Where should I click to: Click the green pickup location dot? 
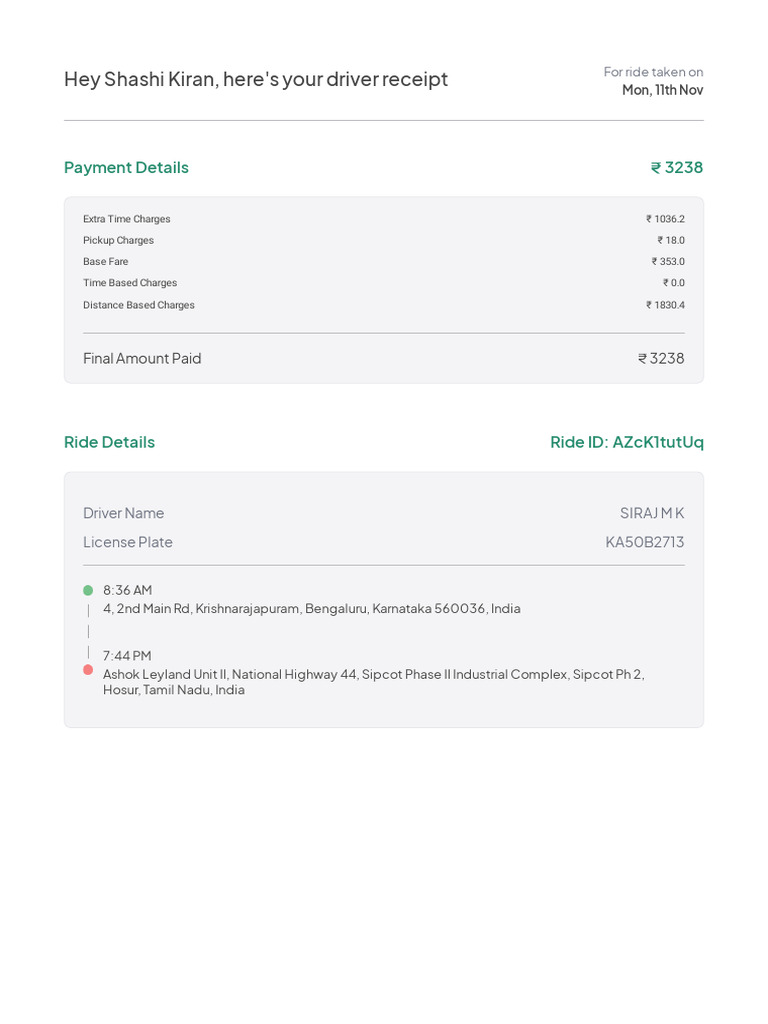point(88,591)
